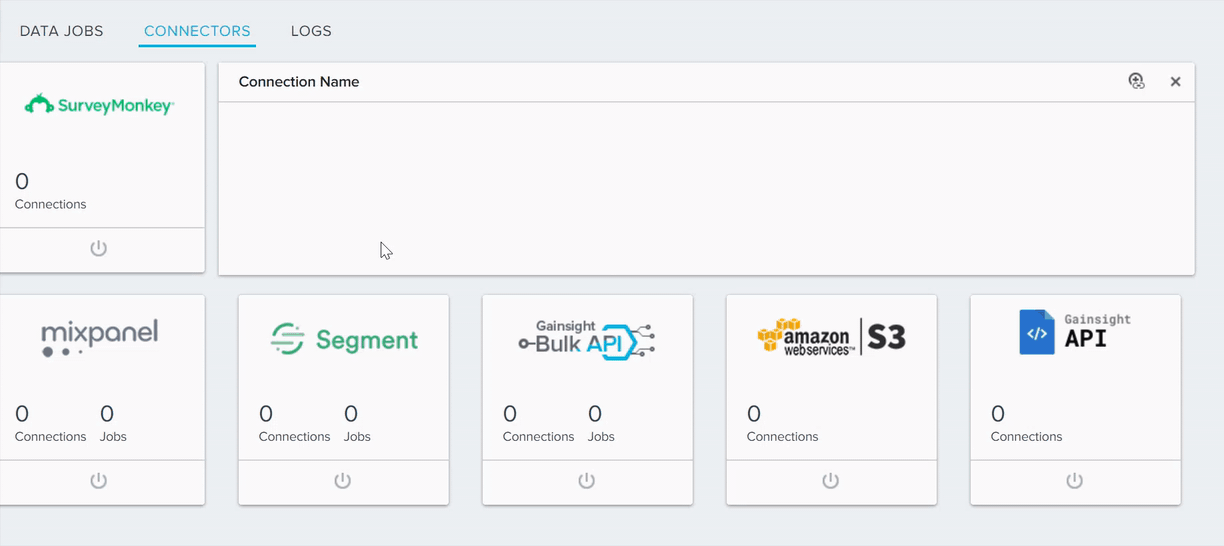Screen dimensions: 1224x546
Task: Click the Gainsight API logo
Action: [1075, 332]
